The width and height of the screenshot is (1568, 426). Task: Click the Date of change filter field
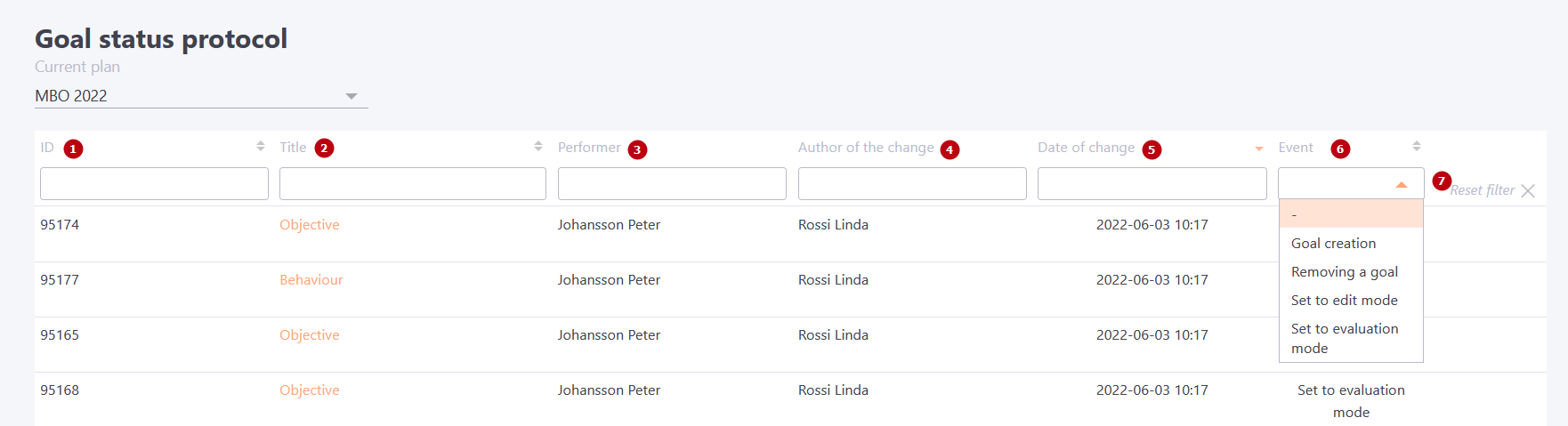1152,184
